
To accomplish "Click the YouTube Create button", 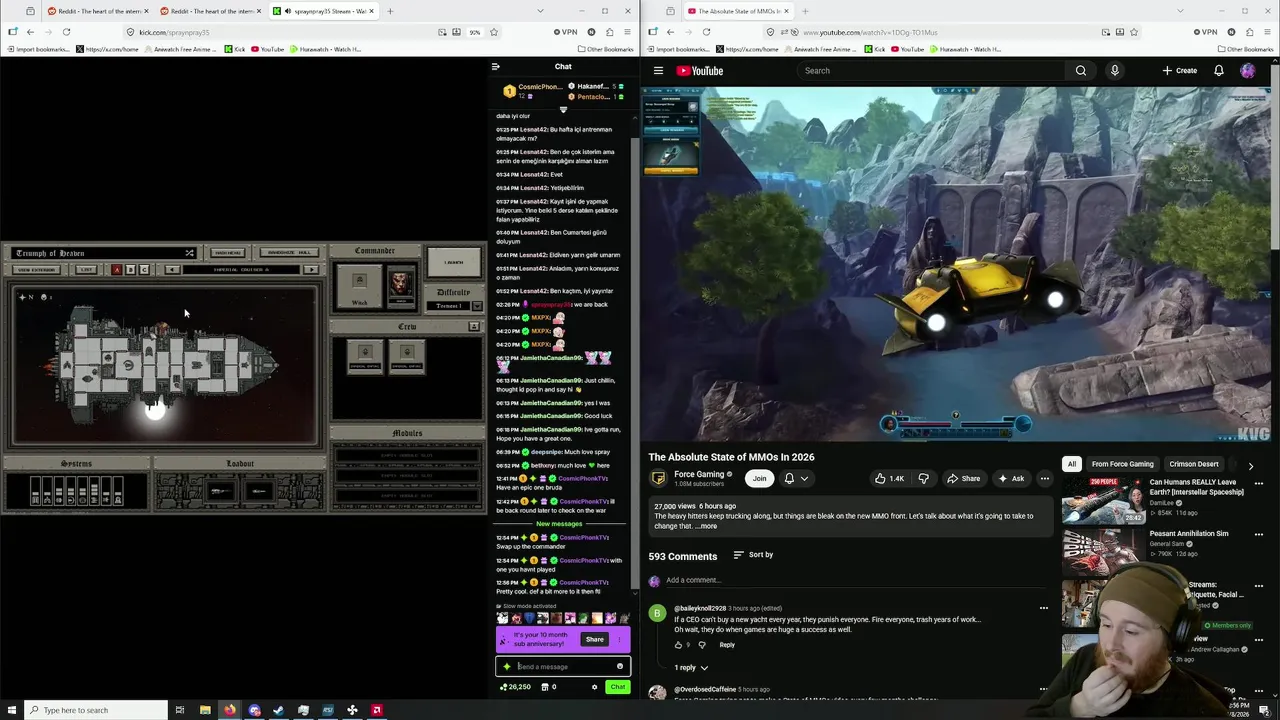I will (1180, 71).
